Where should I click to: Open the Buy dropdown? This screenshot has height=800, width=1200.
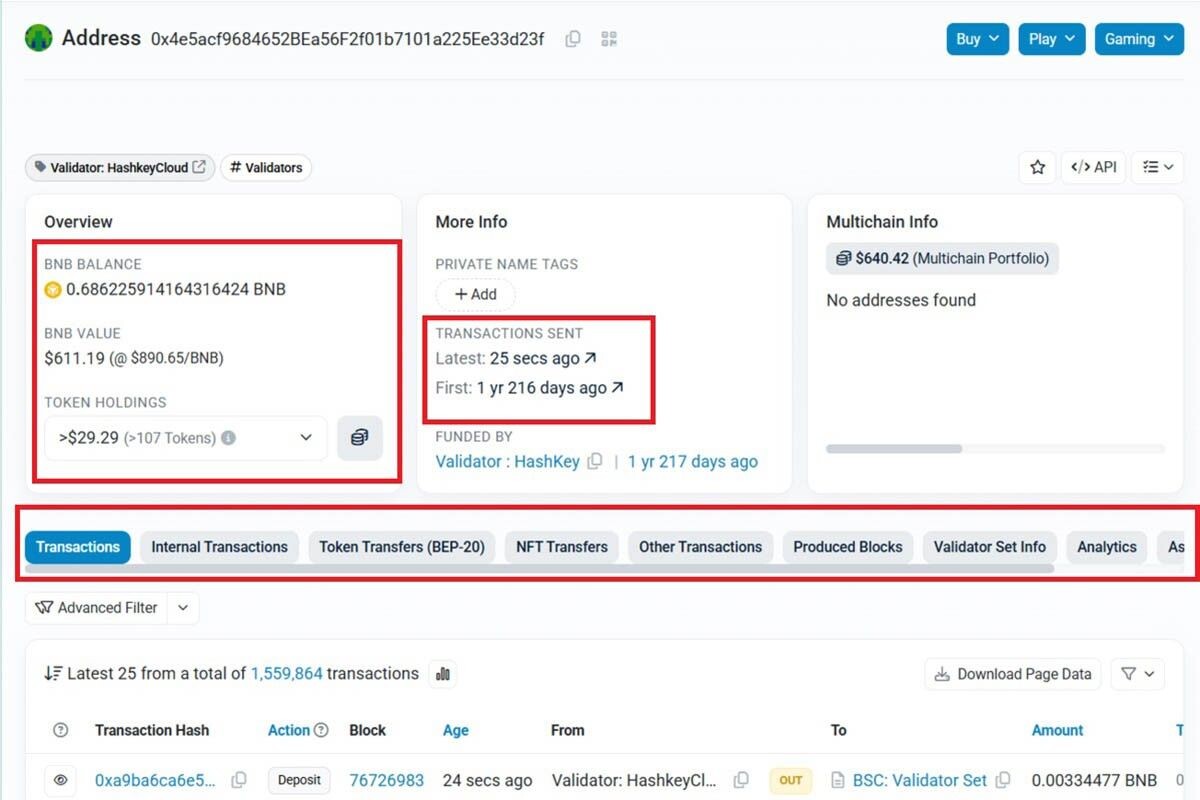(x=977, y=38)
